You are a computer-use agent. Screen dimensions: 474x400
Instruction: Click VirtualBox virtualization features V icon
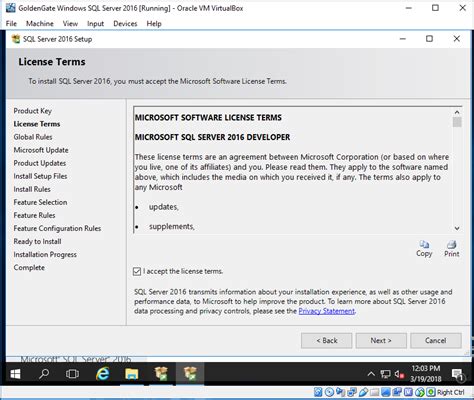coord(408,392)
